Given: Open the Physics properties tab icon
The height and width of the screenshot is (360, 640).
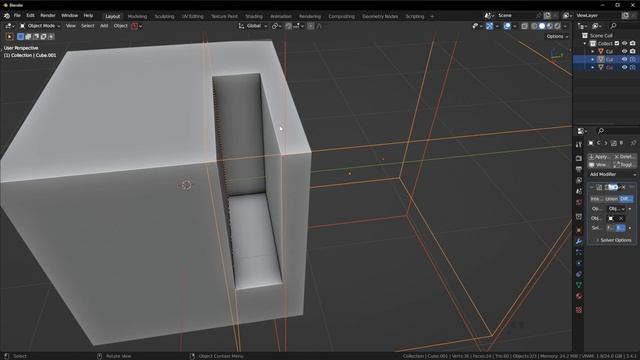Looking at the screenshot, I should tap(579, 263).
